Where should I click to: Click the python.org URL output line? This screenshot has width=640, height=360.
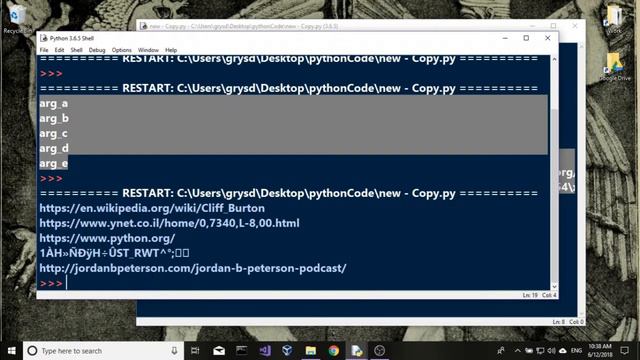[107, 238]
